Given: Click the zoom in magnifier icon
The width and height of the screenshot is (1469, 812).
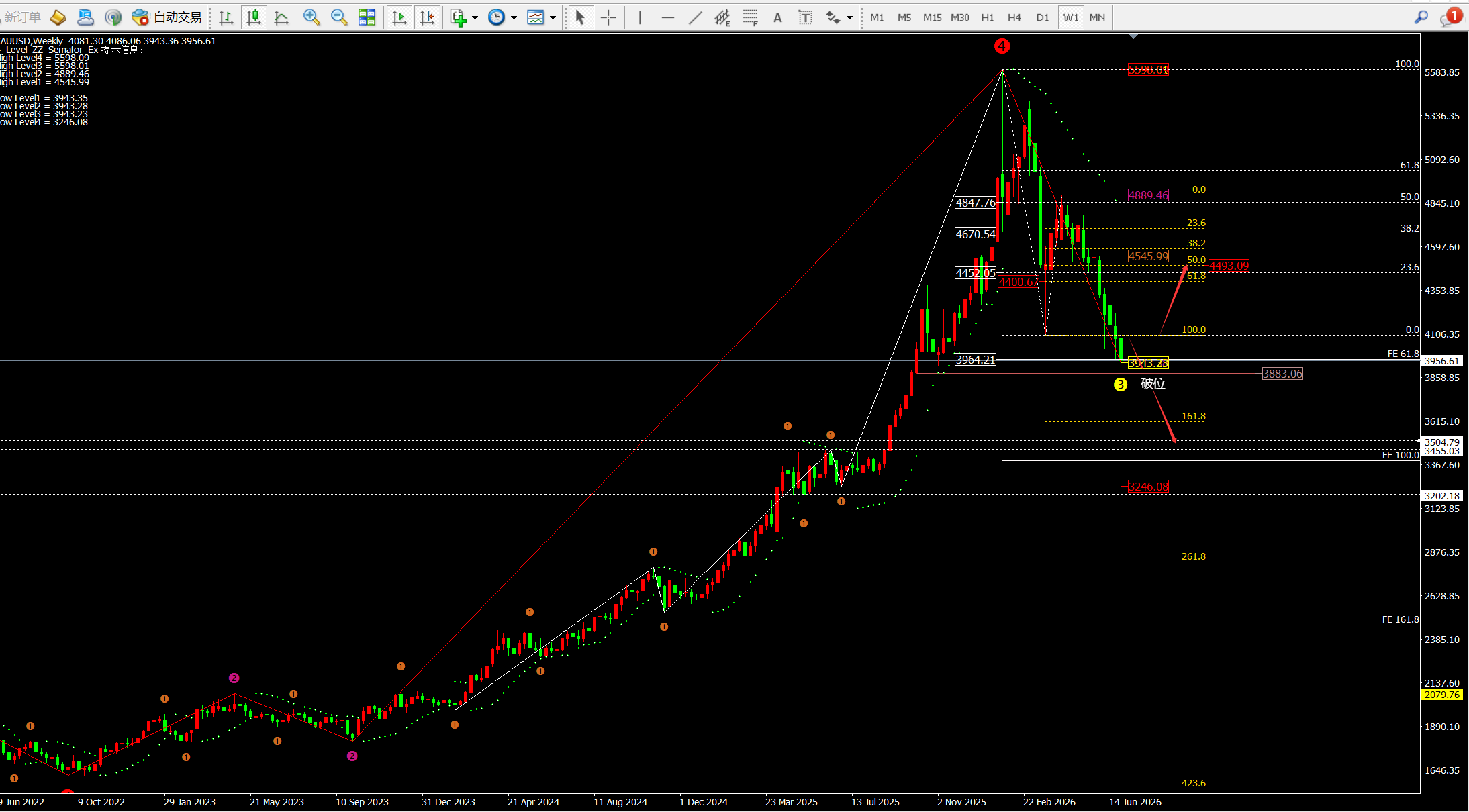Looking at the screenshot, I should click(x=311, y=17).
